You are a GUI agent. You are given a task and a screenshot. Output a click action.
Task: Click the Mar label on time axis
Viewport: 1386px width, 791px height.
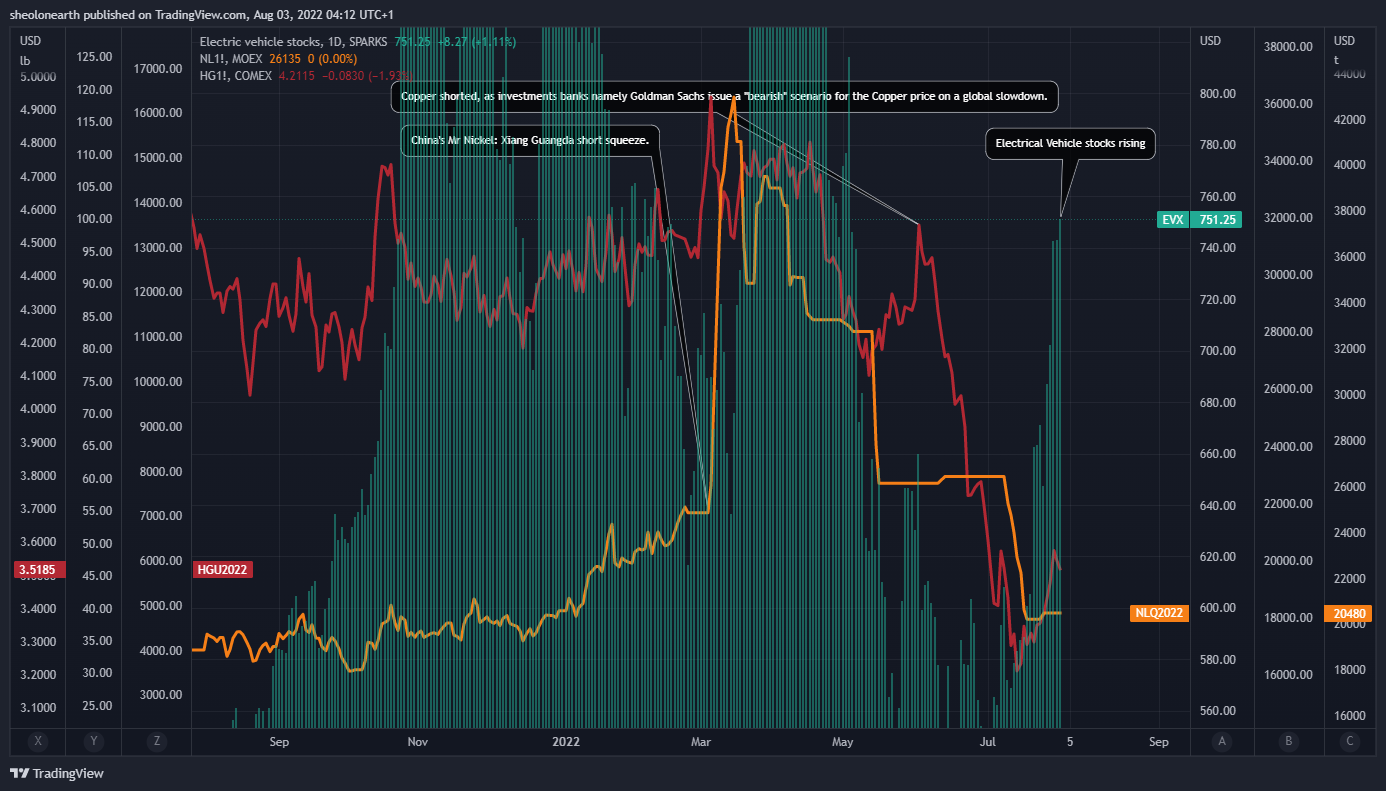coord(701,741)
